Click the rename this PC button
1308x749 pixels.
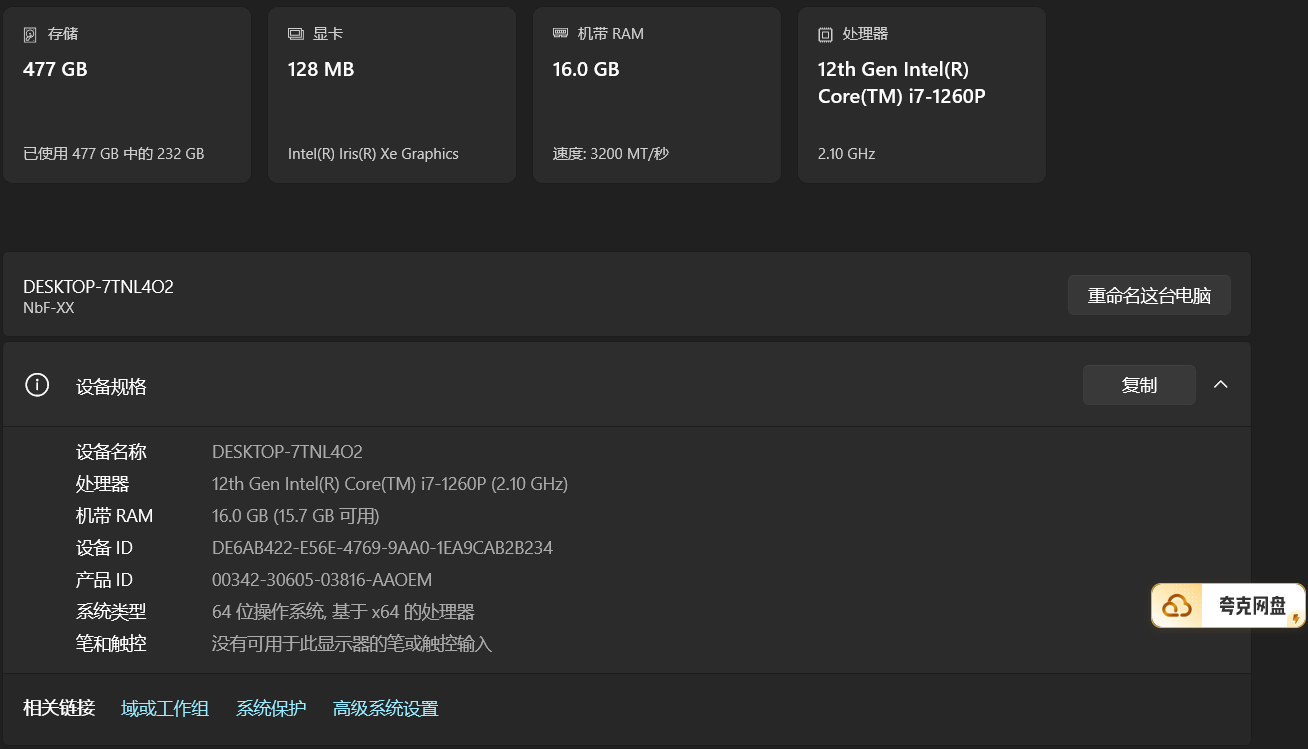coord(1149,296)
